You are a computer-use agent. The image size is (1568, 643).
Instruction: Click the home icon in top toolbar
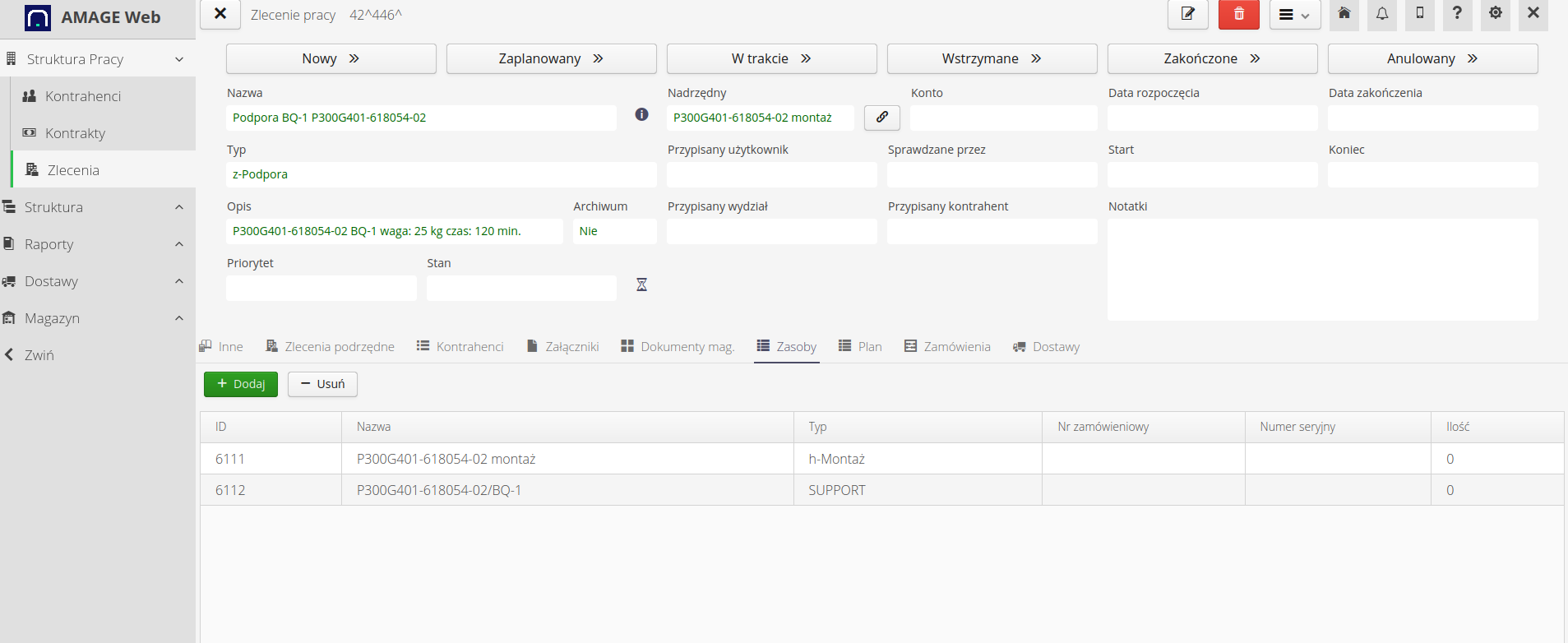[1344, 14]
